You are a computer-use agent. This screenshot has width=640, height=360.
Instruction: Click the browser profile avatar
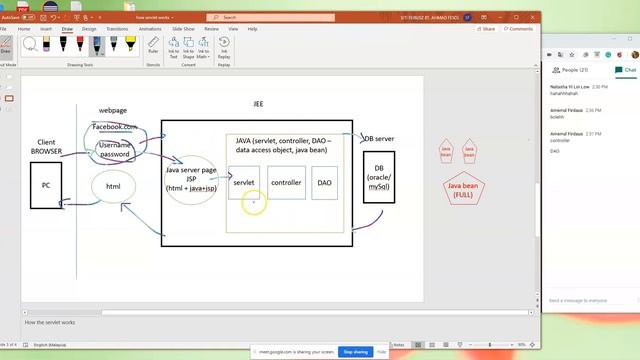pyautogui.click(x=635, y=54)
